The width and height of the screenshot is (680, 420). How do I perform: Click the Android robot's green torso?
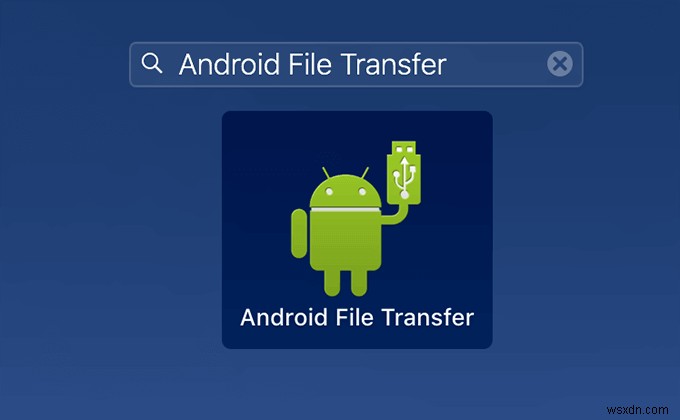345,241
